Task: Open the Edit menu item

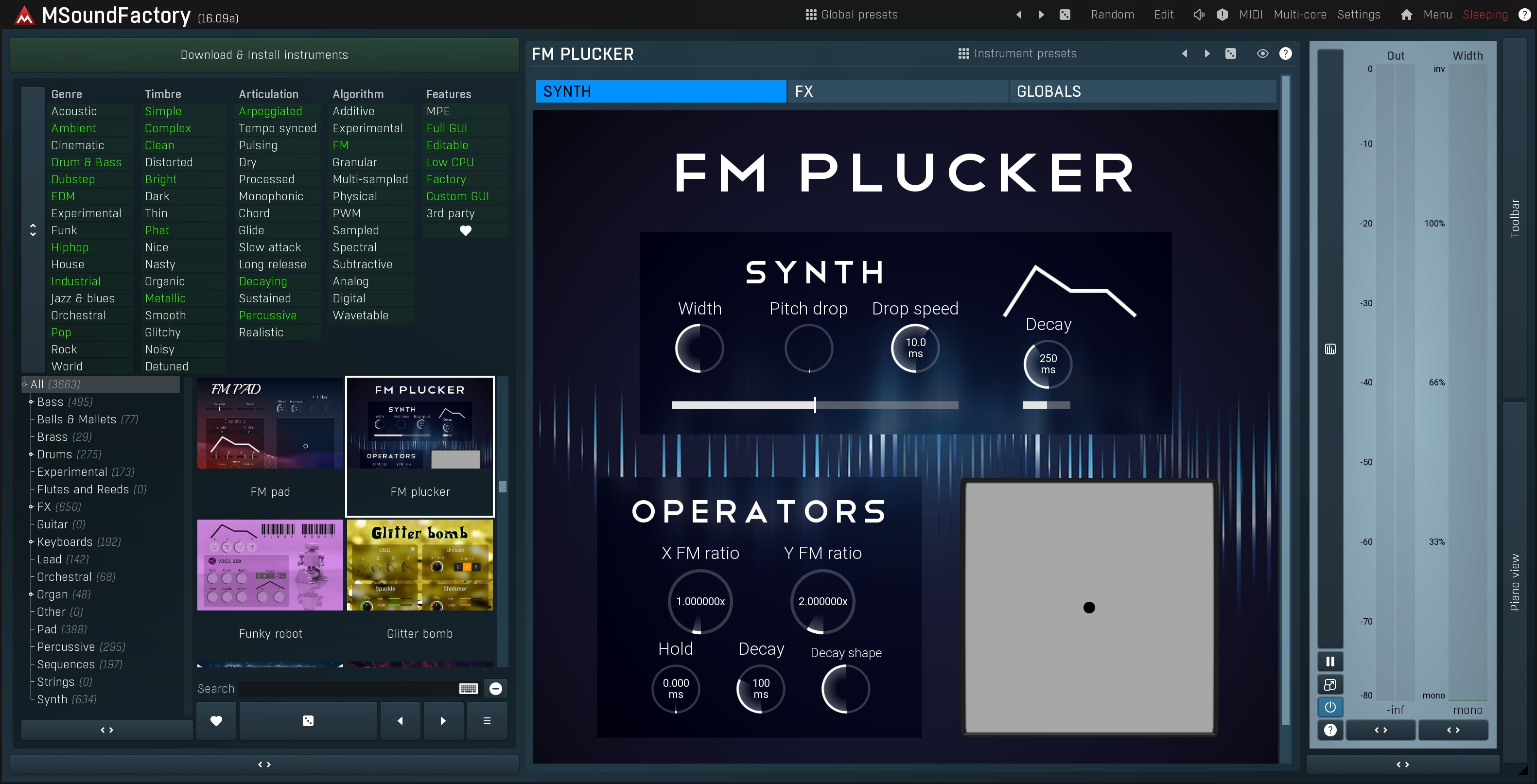Action: [x=1164, y=15]
